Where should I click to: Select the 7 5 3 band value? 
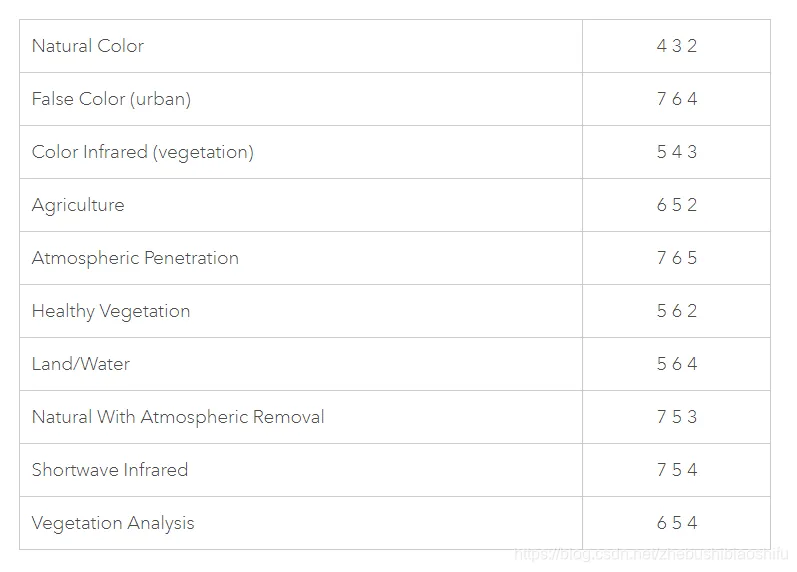click(677, 417)
